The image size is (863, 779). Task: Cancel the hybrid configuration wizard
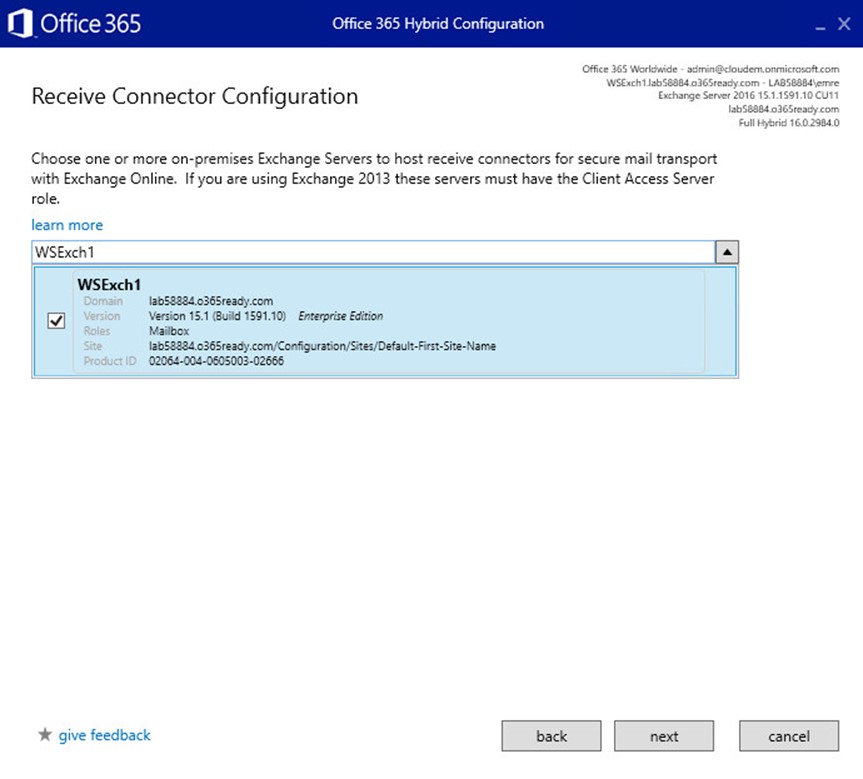(x=789, y=736)
